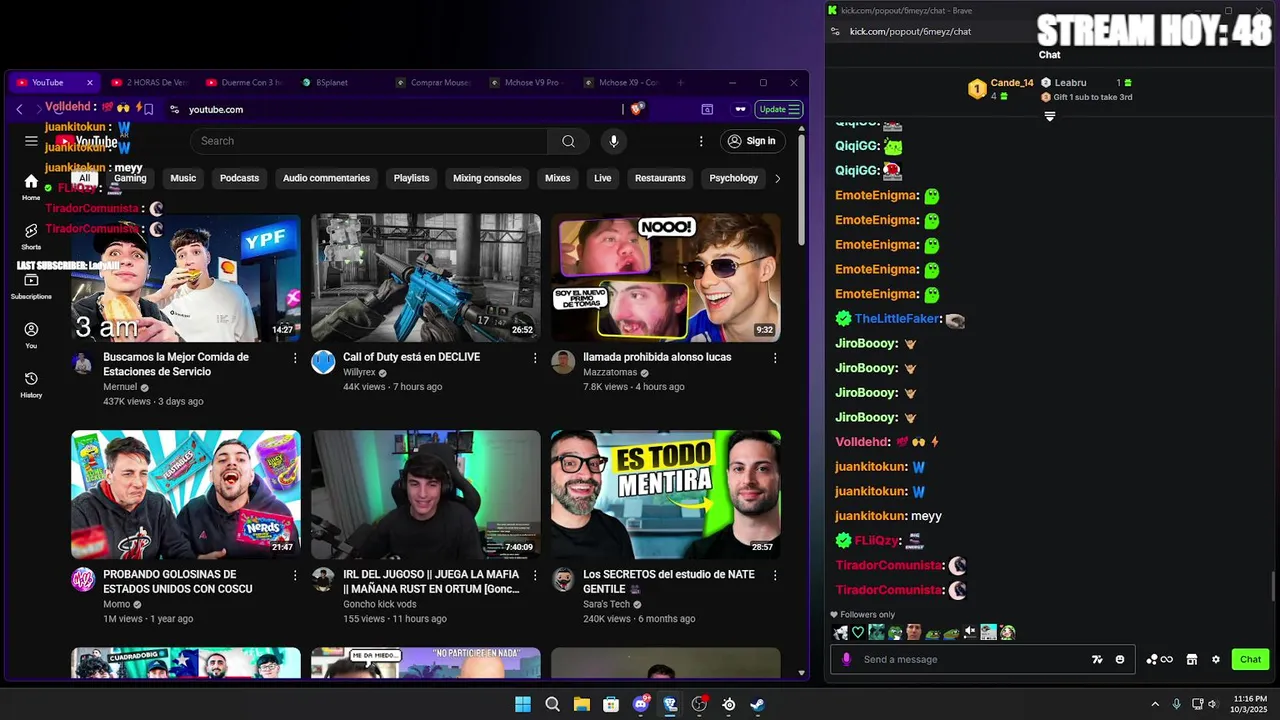Click the purple microphone icon in chat box
The height and width of the screenshot is (720, 1280).
[847, 659]
